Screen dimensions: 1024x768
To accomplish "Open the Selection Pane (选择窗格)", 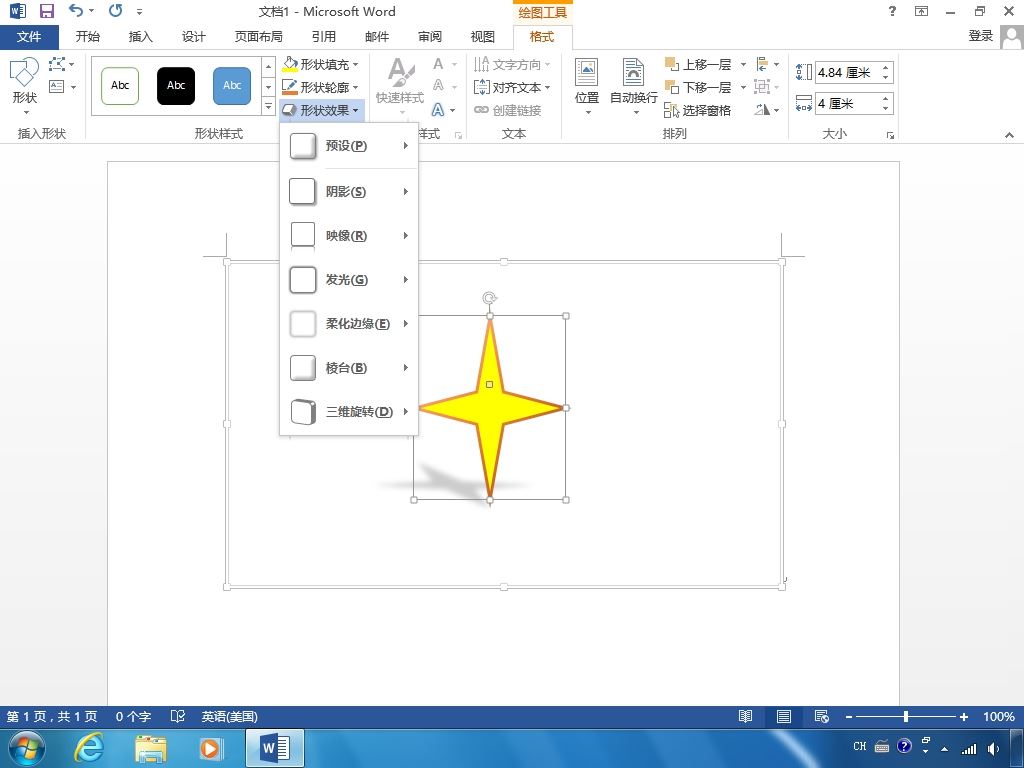I will tap(698, 110).
